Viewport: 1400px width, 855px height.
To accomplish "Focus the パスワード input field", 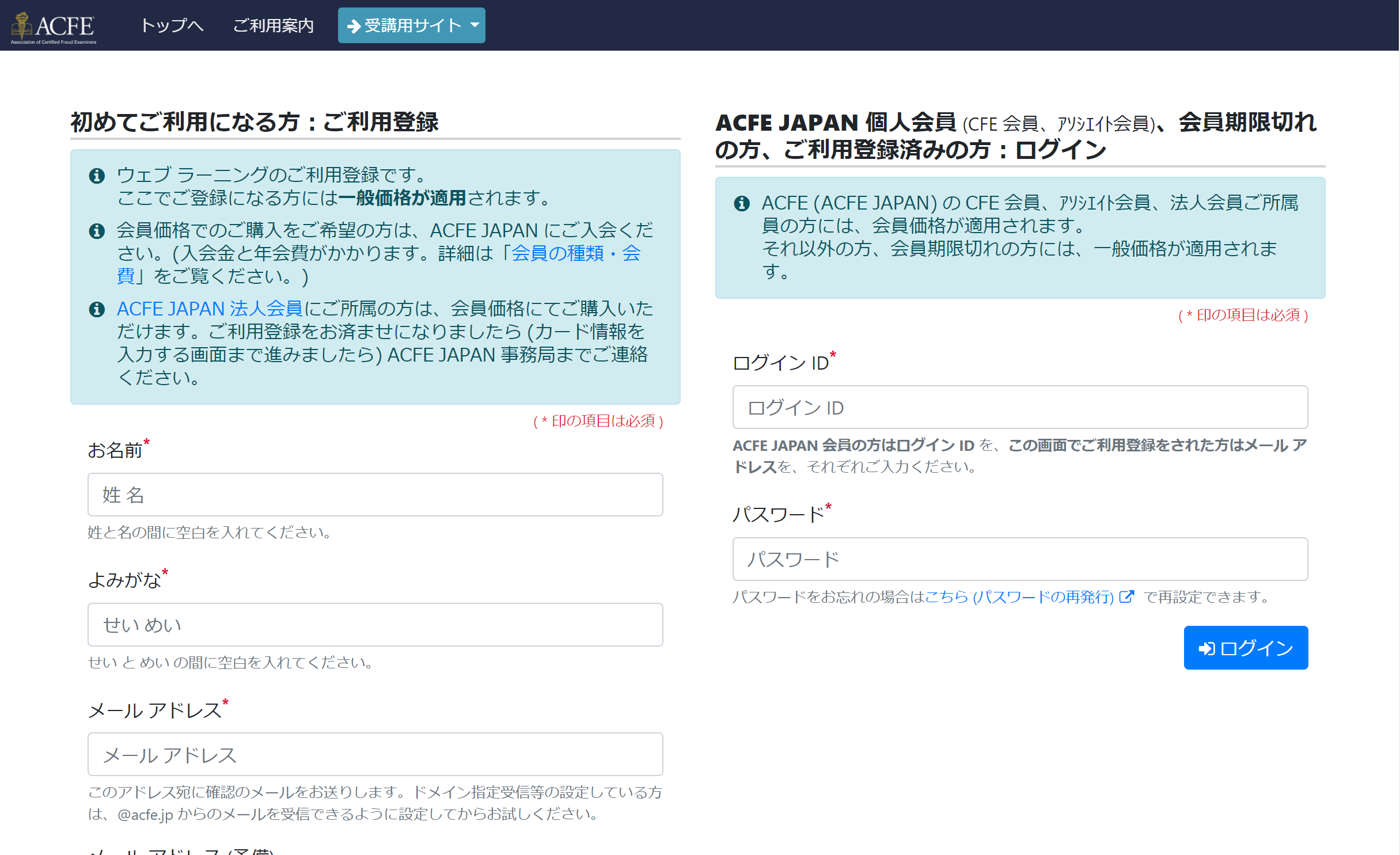I will pyautogui.click(x=1020, y=559).
